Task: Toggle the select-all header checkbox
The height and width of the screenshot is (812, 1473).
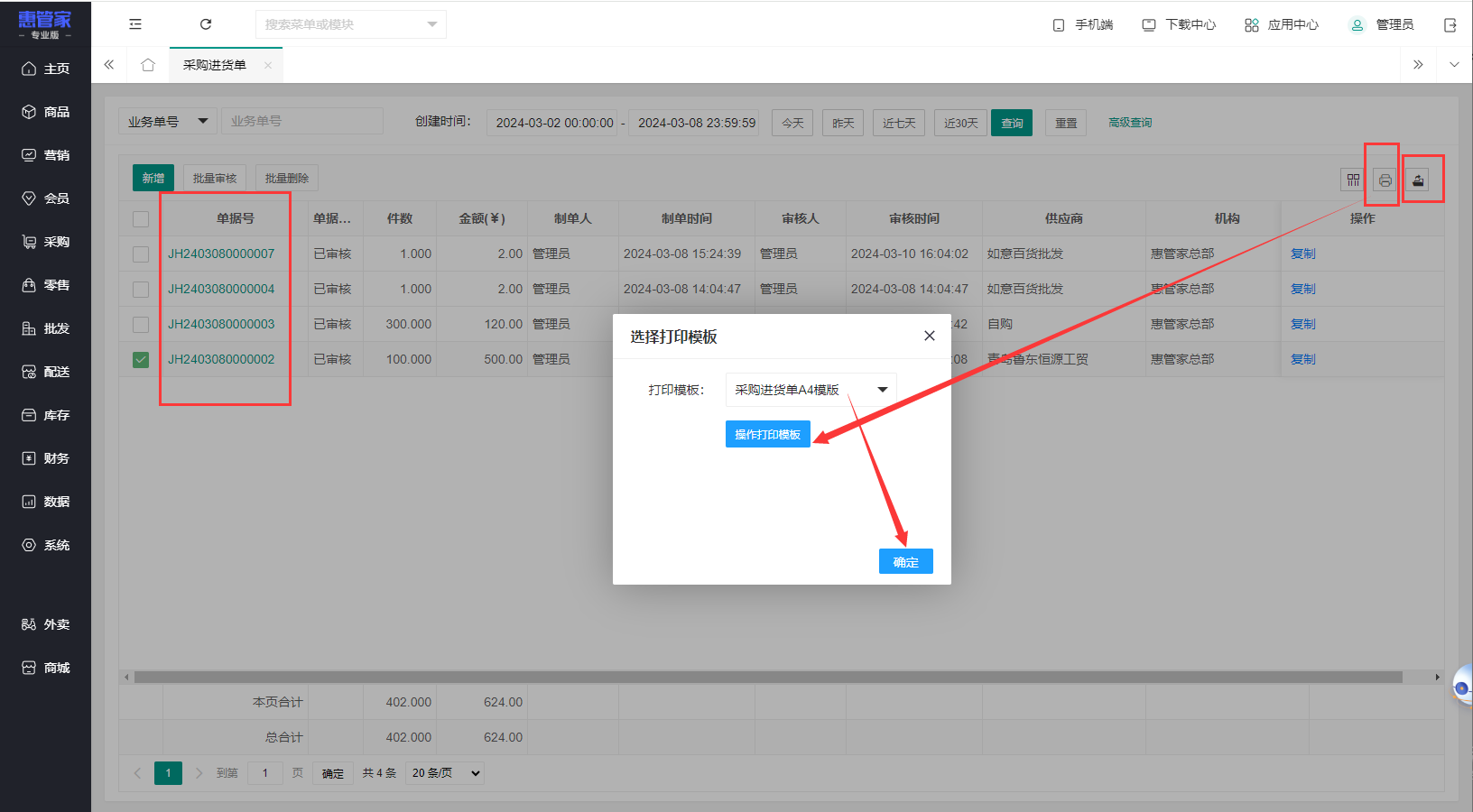Action: click(141, 219)
